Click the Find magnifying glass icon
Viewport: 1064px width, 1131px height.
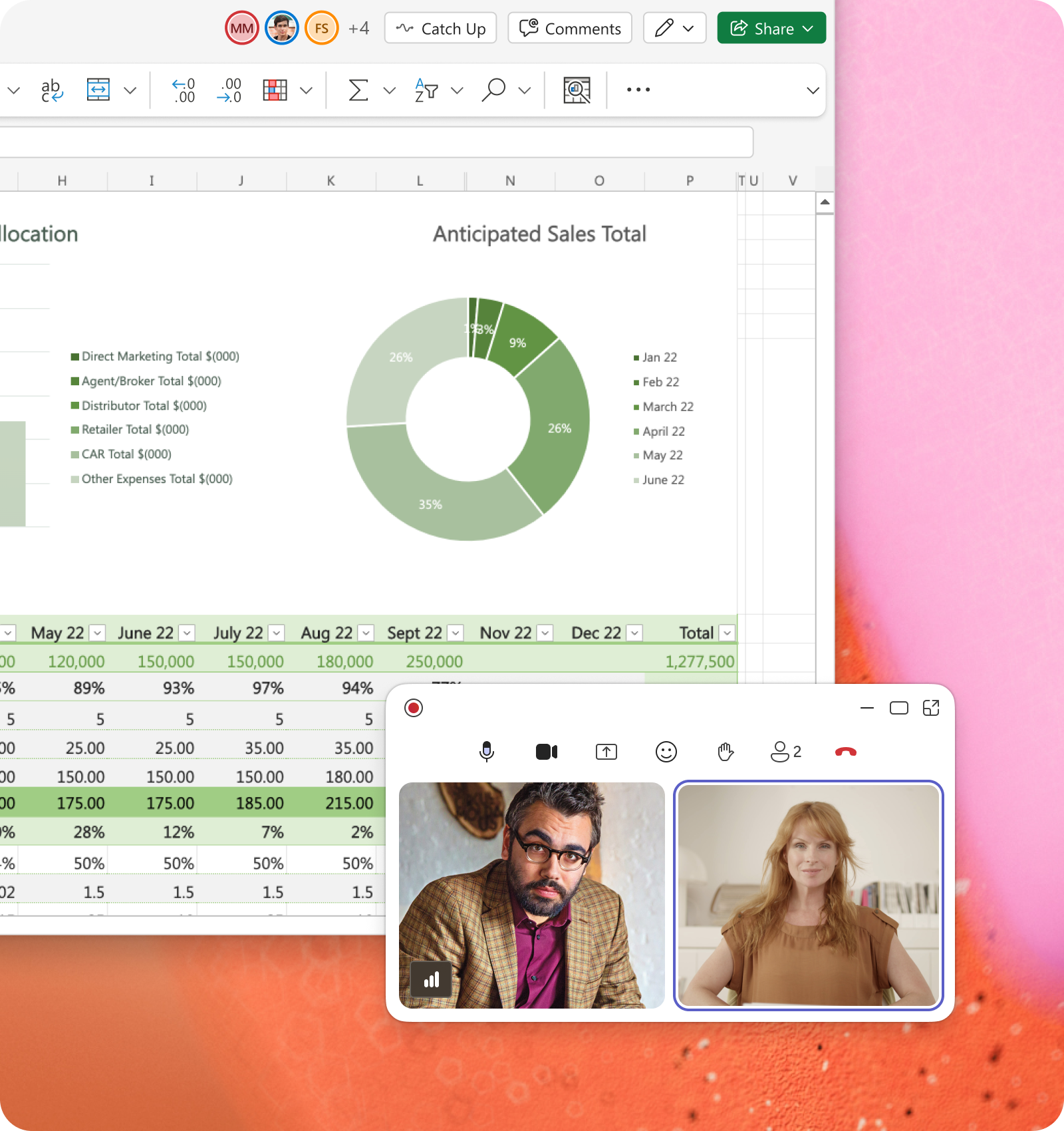point(493,90)
